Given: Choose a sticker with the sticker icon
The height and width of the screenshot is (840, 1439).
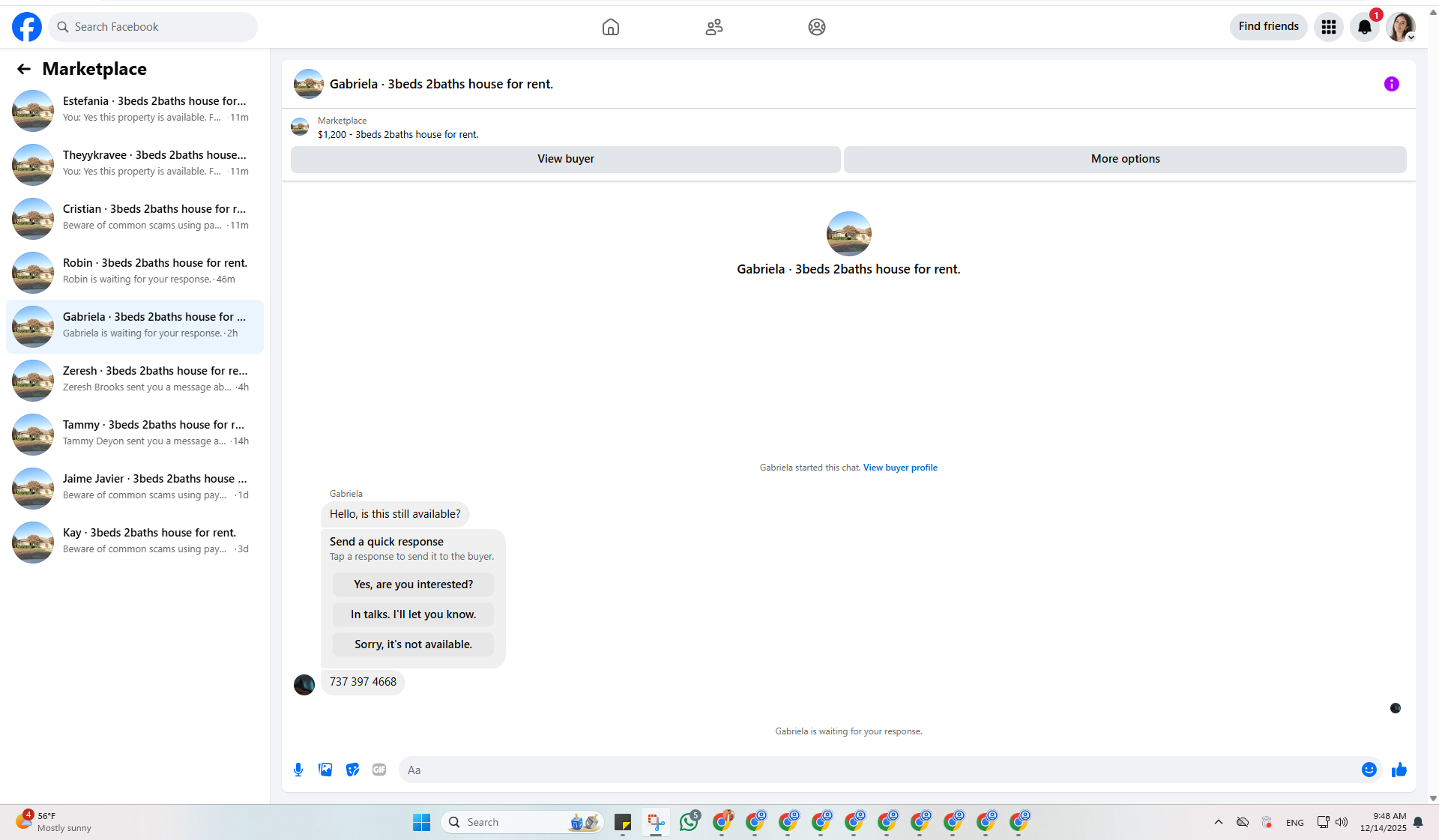Looking at the screenshot, I should pos(352,770).
